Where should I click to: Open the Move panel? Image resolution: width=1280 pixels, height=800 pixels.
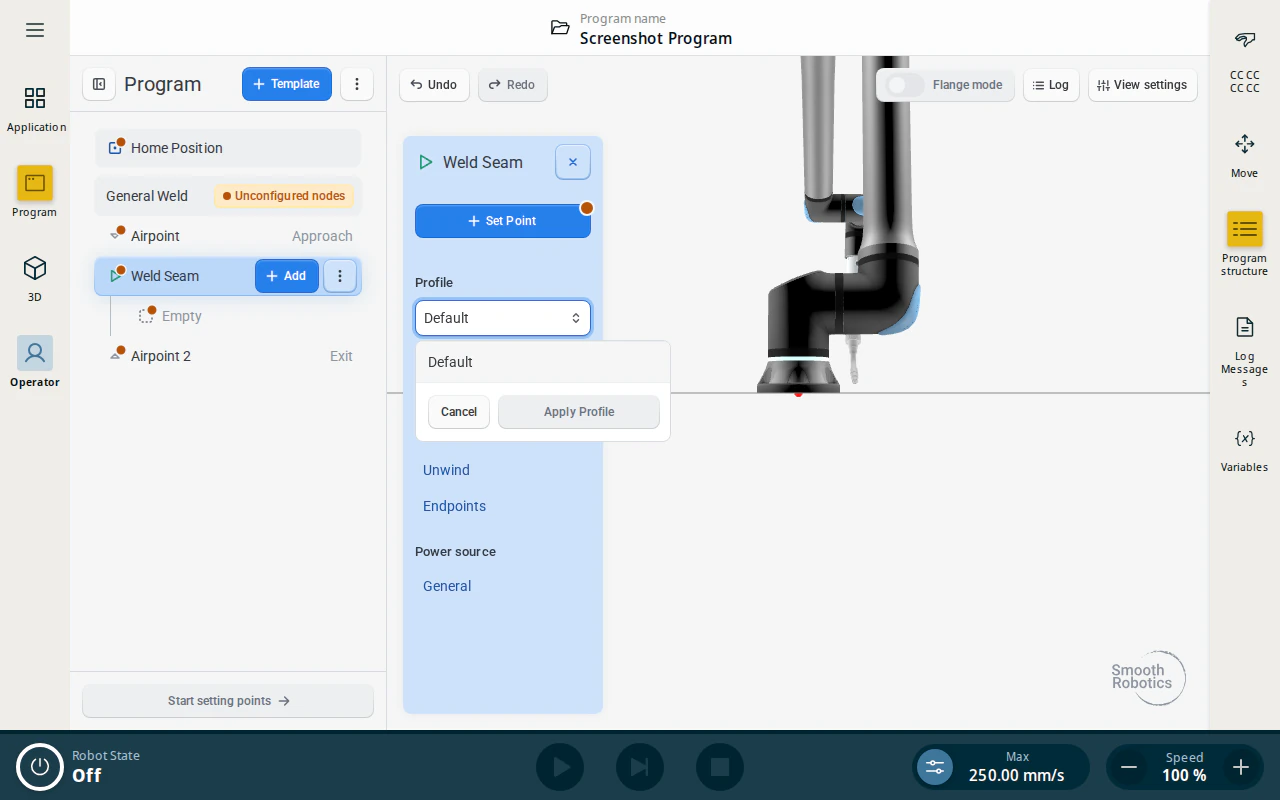click(1245, 155)
